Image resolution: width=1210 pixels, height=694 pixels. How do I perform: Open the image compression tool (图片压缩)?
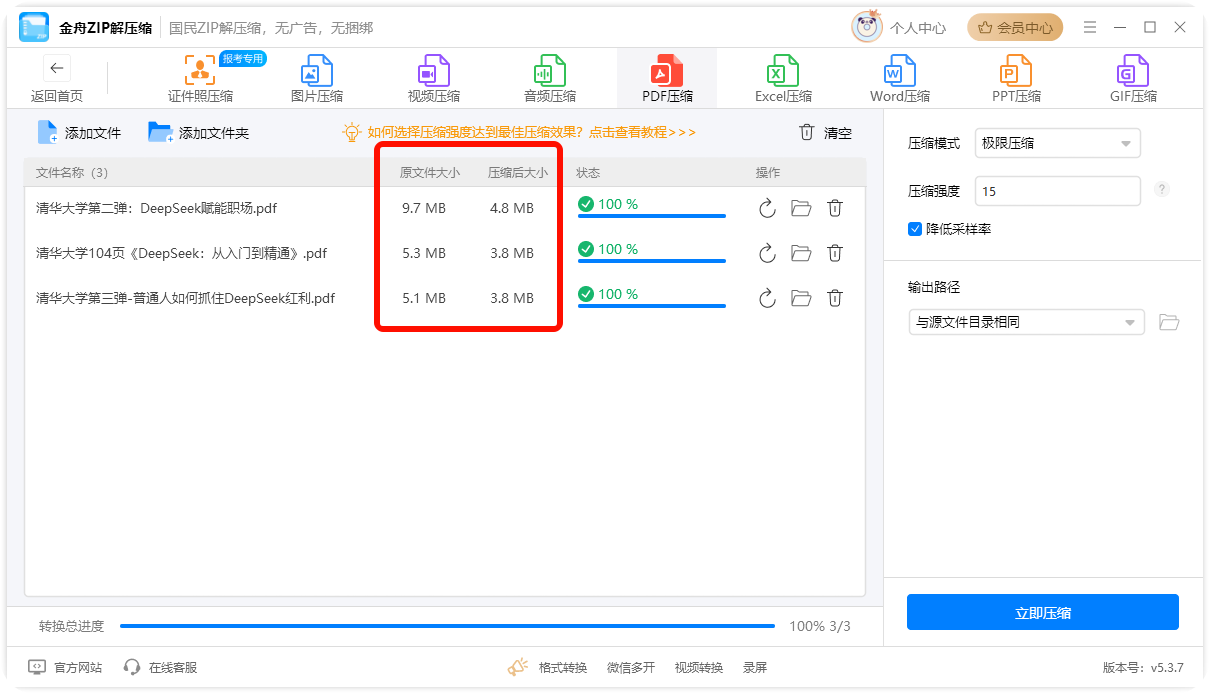(x=317, y=79)
